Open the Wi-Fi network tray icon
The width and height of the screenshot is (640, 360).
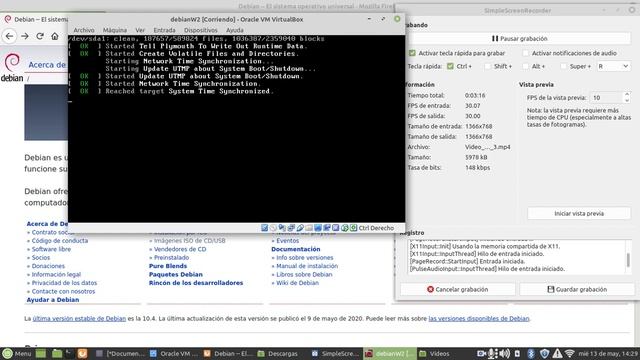[x=569, y=353]
